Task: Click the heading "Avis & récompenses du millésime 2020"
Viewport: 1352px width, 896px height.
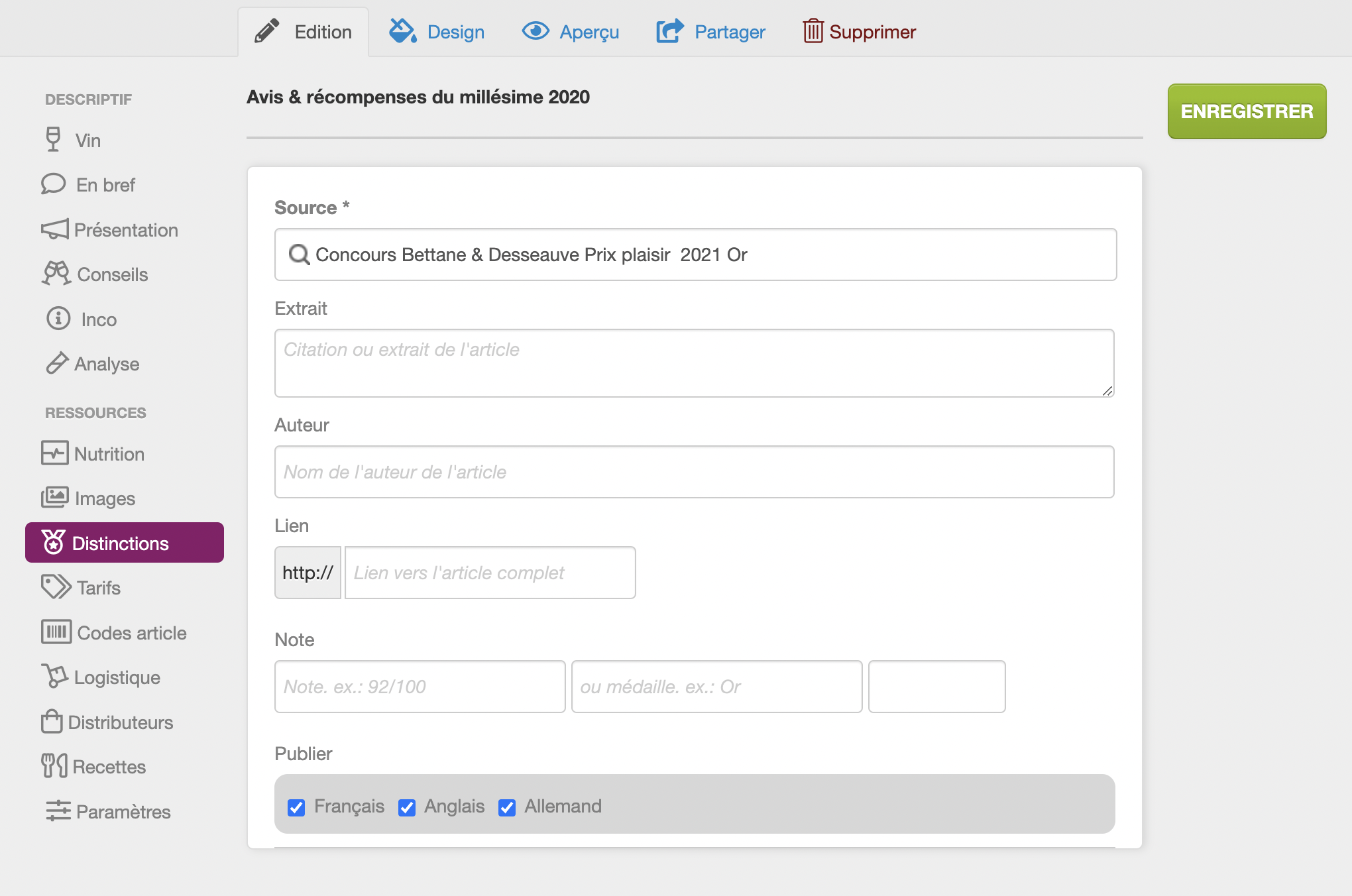Action: [418, 97]
